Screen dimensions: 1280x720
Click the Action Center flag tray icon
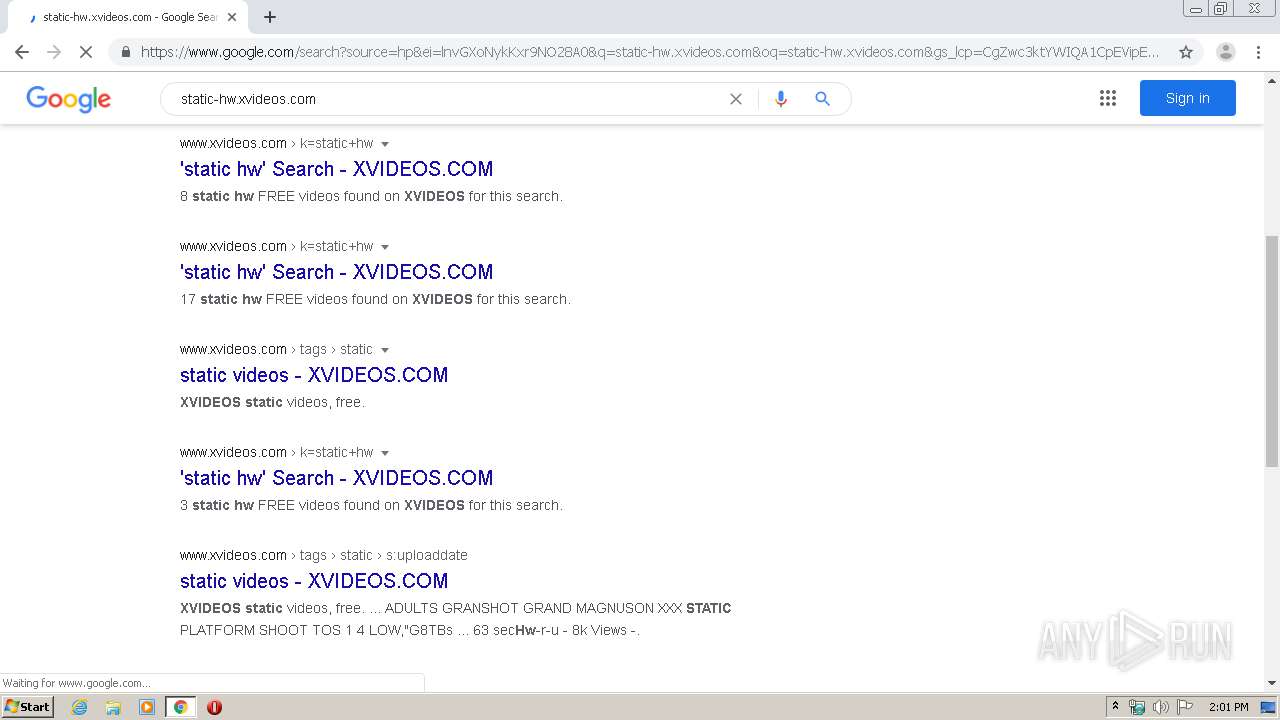tap(1185, 707)
